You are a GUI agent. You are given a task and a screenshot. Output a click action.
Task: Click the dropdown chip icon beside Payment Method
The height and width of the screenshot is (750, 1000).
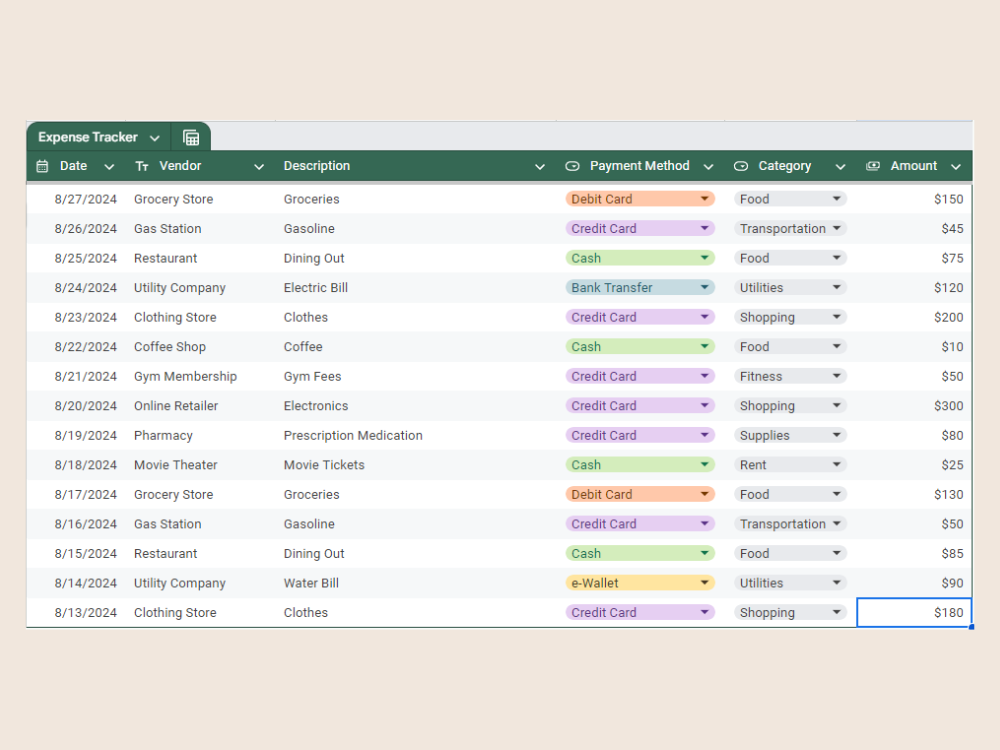pyautogui.click(x=572, y=166)
